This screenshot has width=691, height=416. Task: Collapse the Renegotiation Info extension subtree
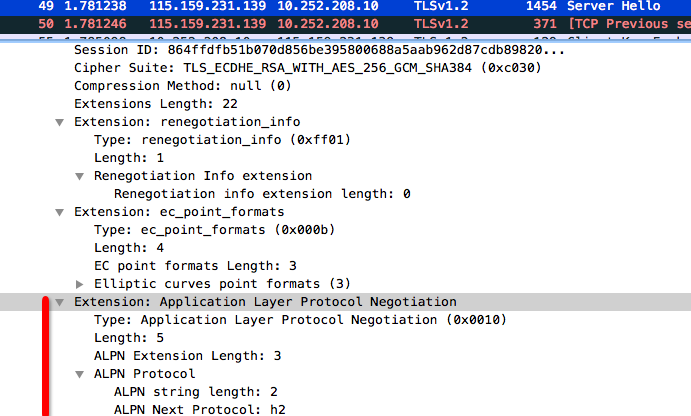(x=79, y=176)
